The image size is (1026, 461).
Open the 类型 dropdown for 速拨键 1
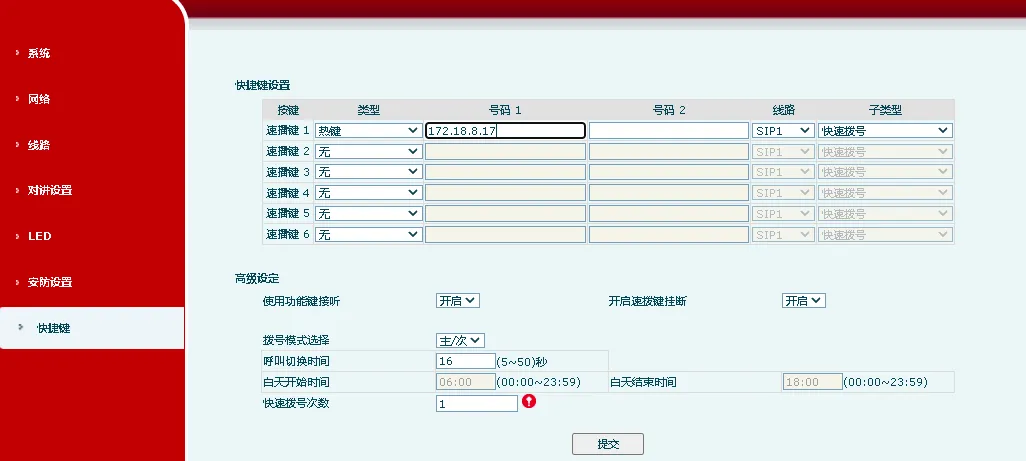coord(368,130)
